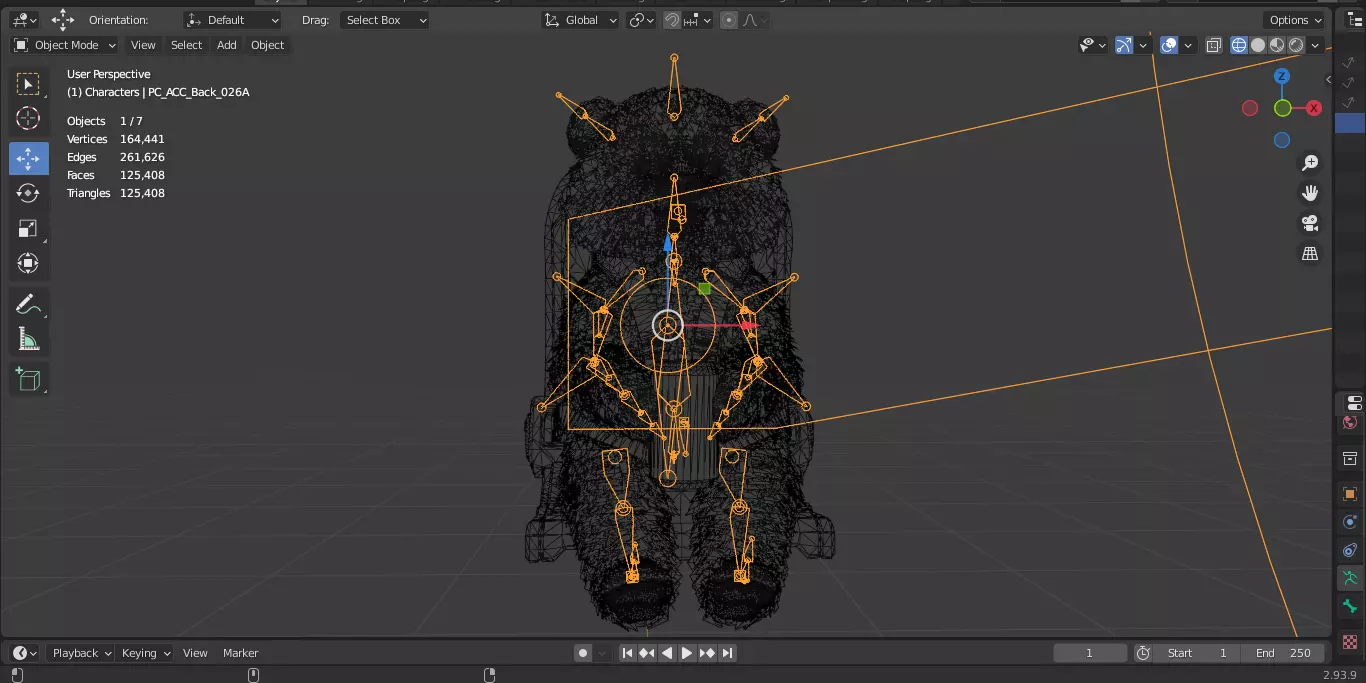
Task: Toggle the camera view icon
Action: (x=1310, y=223)
